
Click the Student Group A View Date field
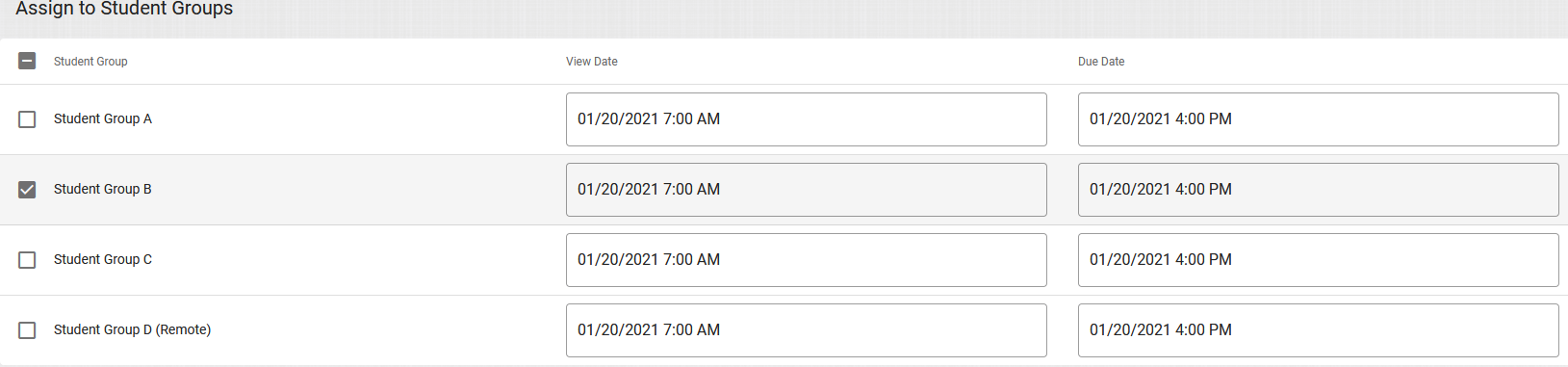tap(806, 119)
